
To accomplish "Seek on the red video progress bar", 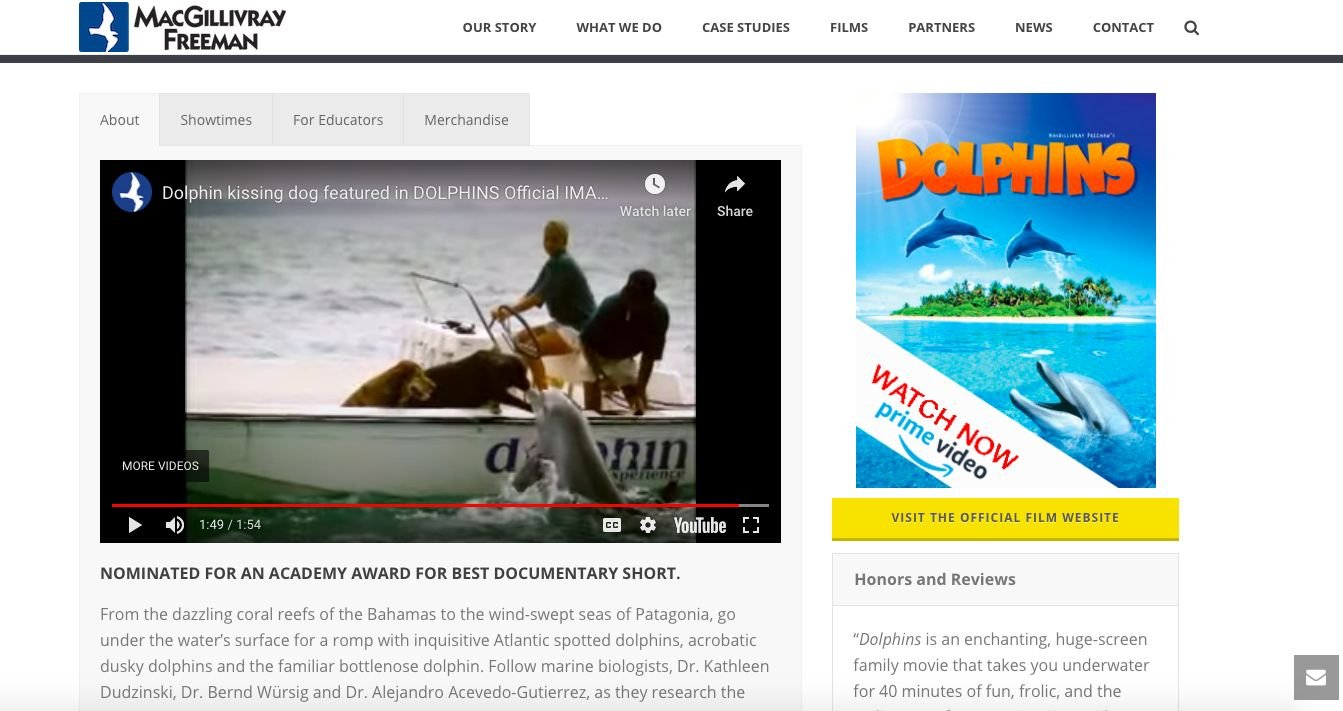I will tap(440, 505).
